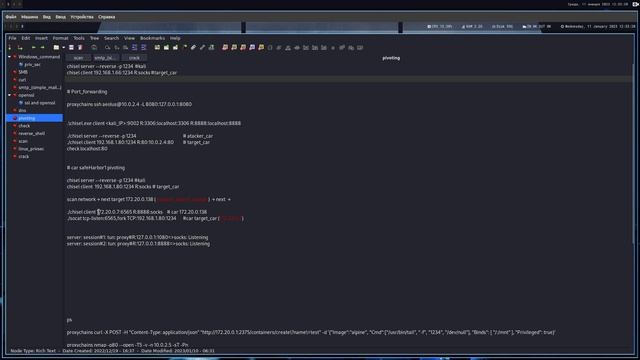Select the scan node in tree
640x360 pixels.
tap(23, 141)
